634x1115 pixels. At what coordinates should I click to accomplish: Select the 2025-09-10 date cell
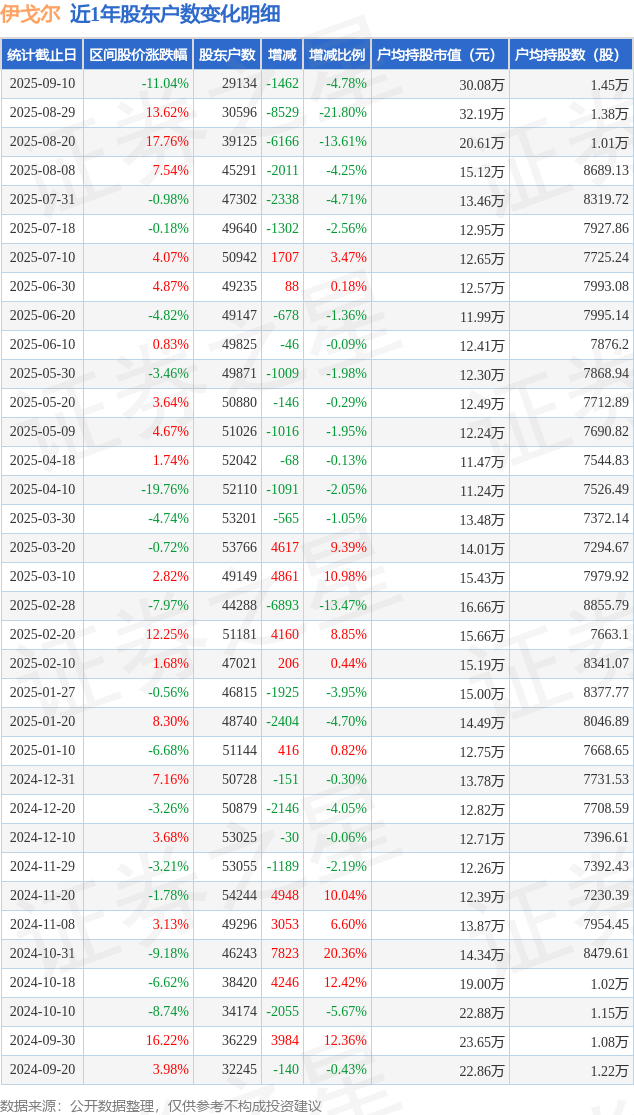(42, 83)
